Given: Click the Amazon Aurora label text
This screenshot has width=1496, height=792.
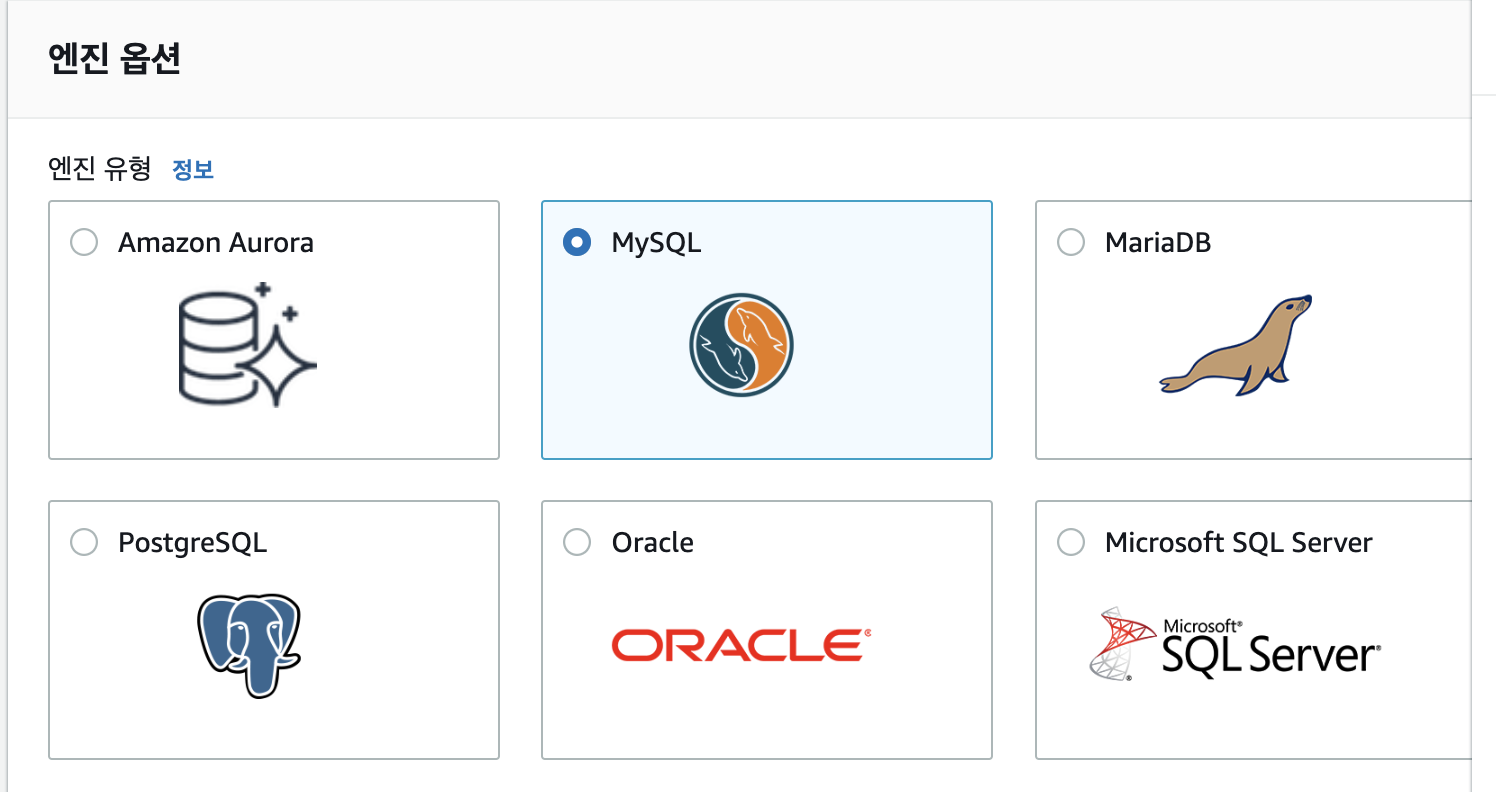Looking at the screenshot, I should 216,243.
